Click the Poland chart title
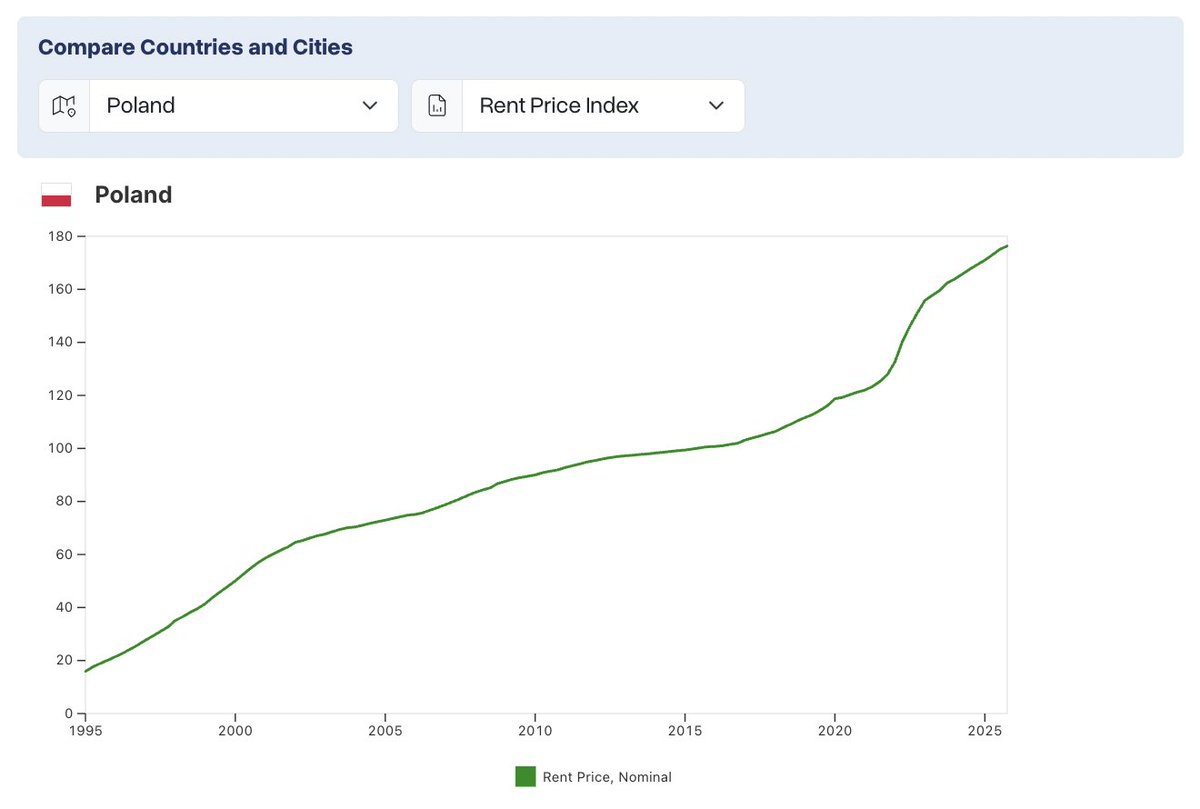Image resolution: width=1200 pixels, height=809 pixels. click(133, 195)
